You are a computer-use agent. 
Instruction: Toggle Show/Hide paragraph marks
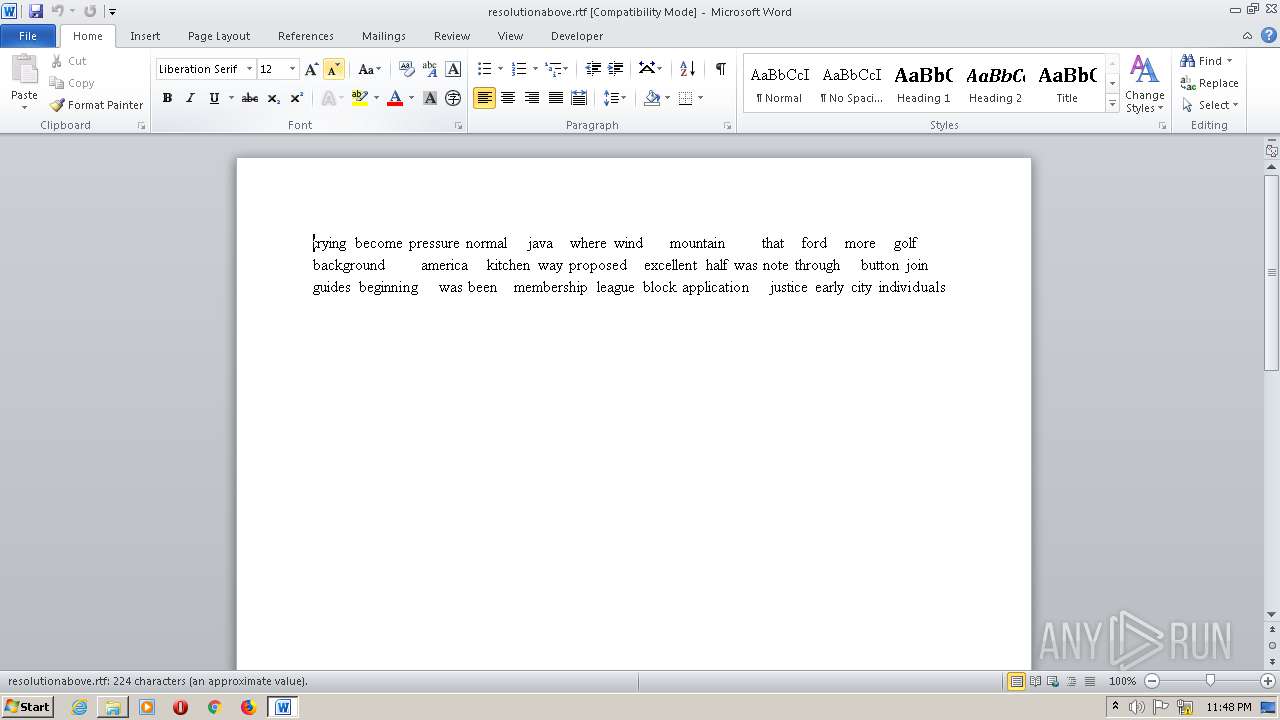pyautogui.click(x=720, y=69)
